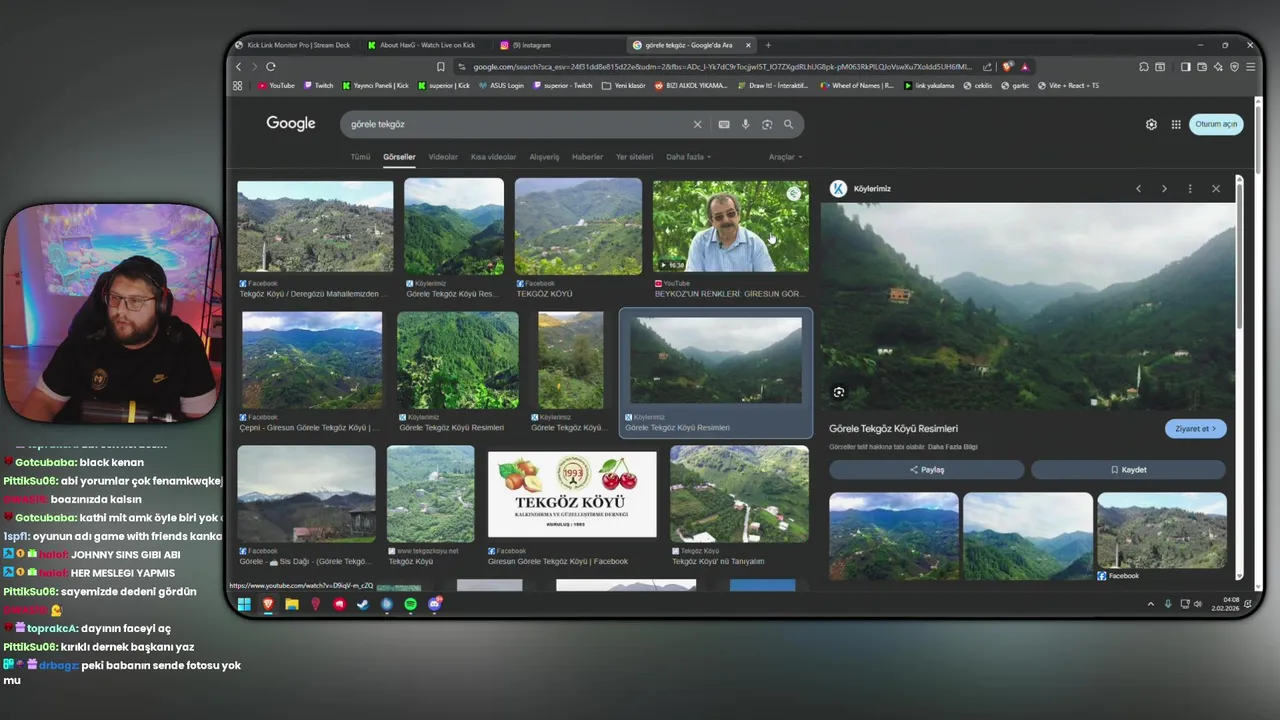The width and height of the screenshot is (1280, 720).
Task: Click in the Google search input field
Action: coord(515,124)
